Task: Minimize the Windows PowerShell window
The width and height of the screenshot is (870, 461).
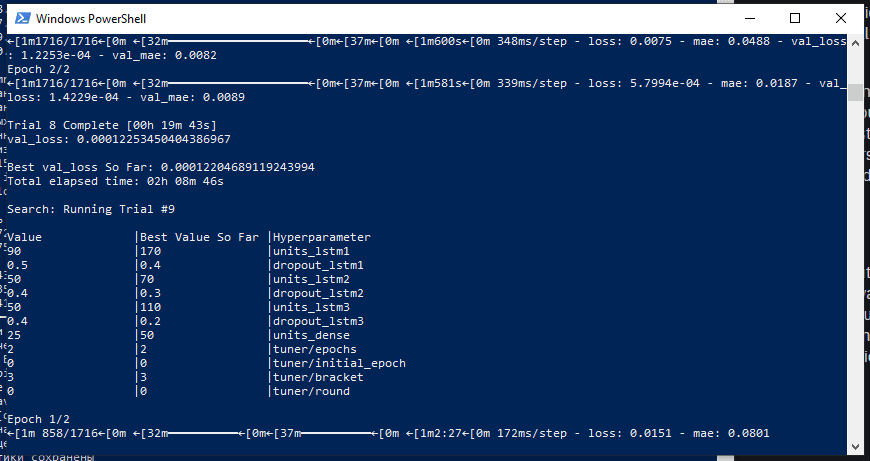Action: click(748, 18)
